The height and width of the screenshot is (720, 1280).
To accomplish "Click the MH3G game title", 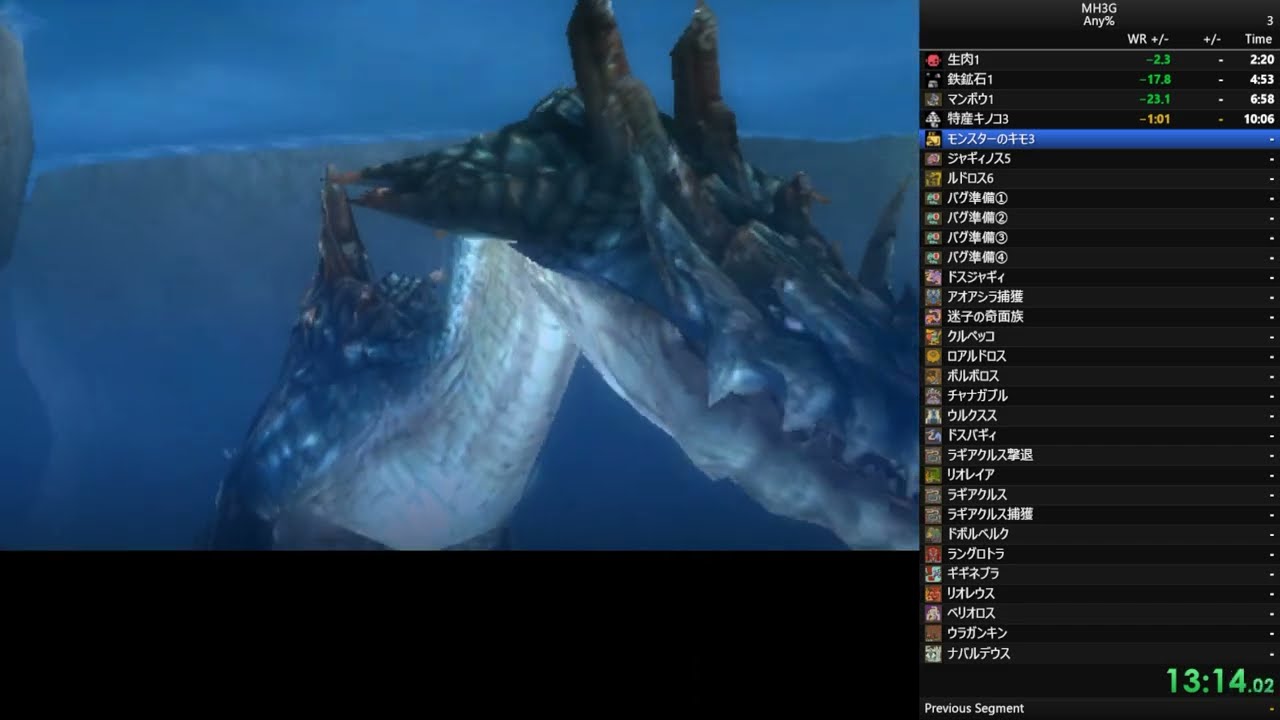I will [x=1099, y=8].
